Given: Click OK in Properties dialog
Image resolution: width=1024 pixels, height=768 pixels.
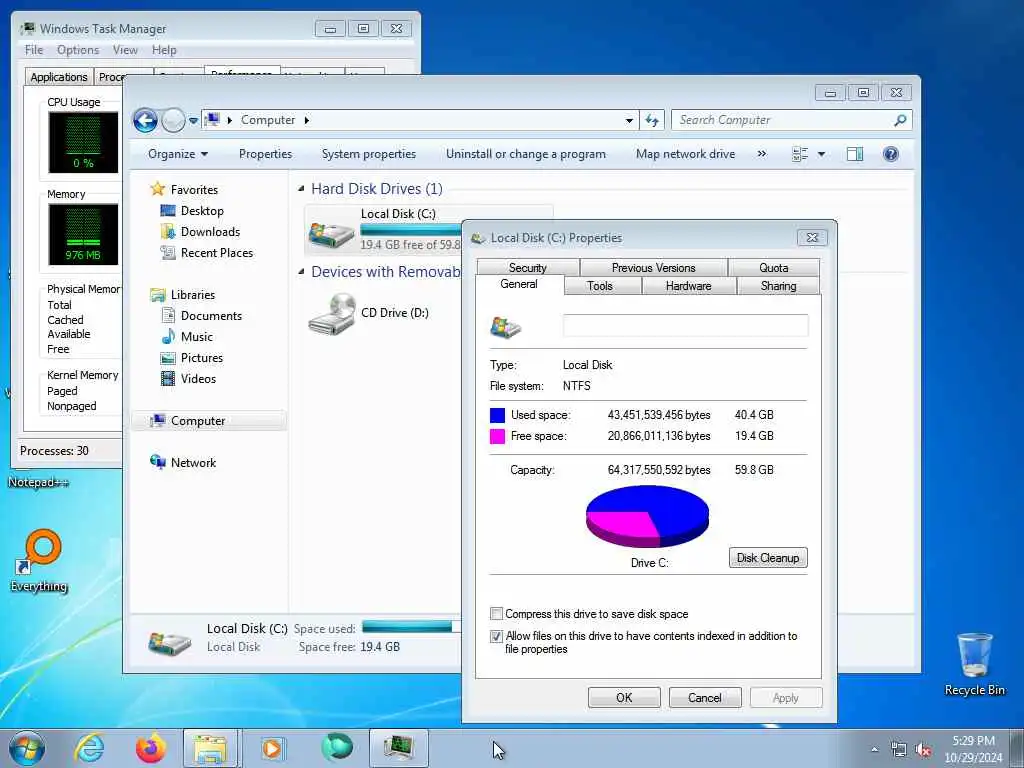Looking at the screenshot, I should pos(624,697).
